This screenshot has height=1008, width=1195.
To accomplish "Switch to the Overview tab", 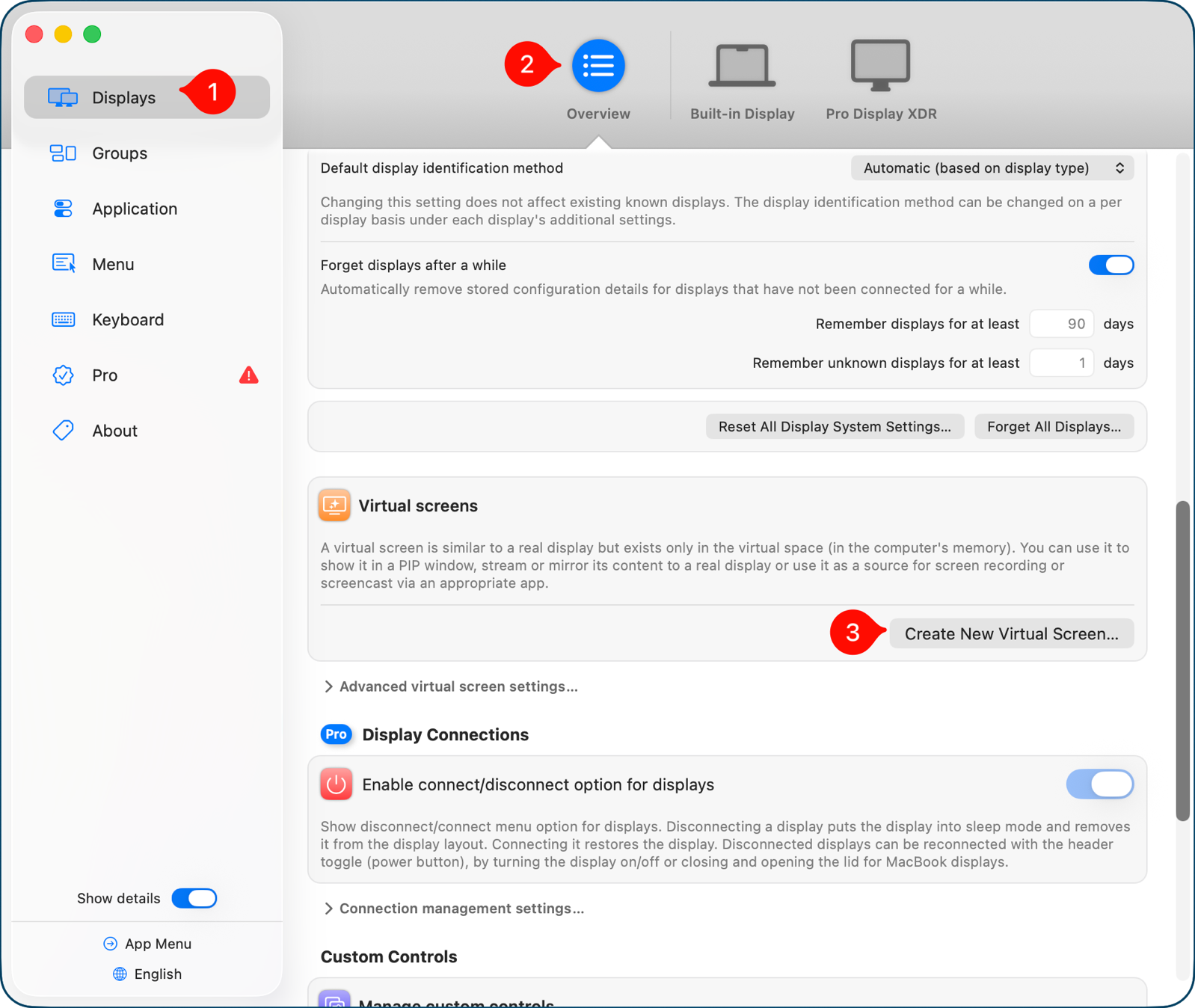I will tap(598, 80).
